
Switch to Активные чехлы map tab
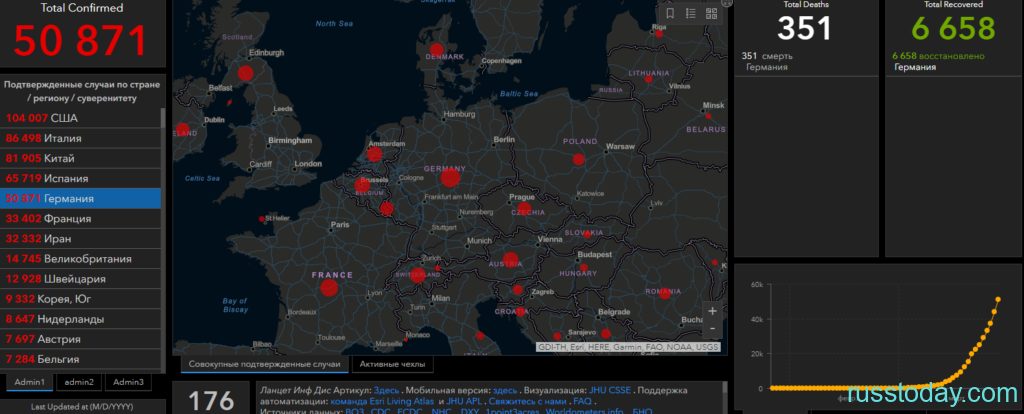[392, 364]
